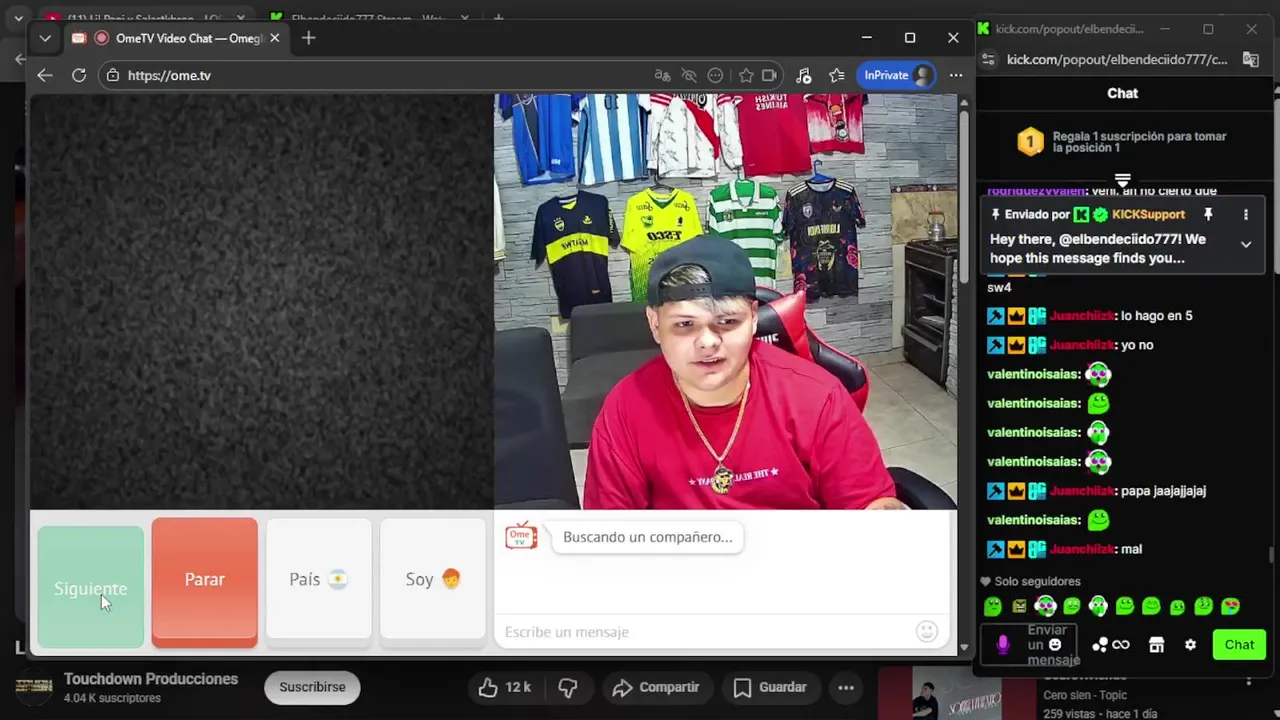Open Cero sien suggested video thumbnail
This screenshot has width=1280, height=720.
[x=956, y=694]
